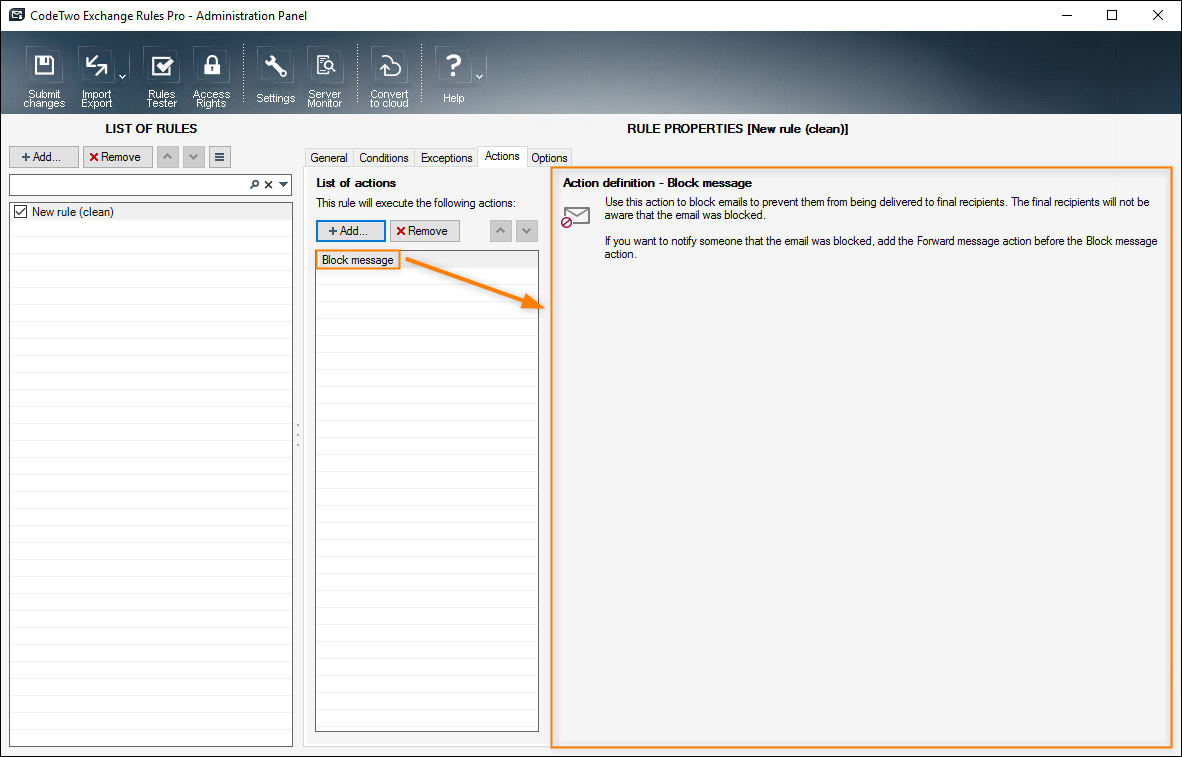
Task: Close the Administration Panel window
Action: [x=1158, y=15]
